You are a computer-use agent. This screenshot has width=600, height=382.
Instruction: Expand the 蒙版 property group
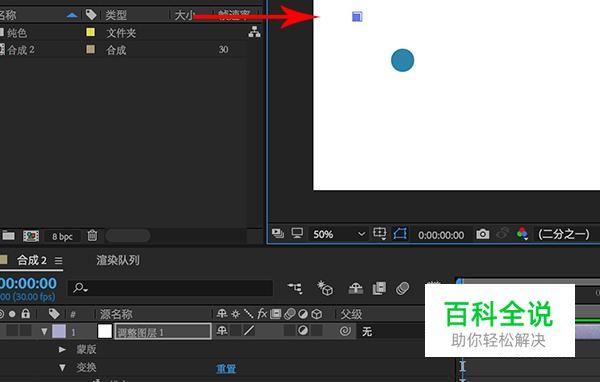pyautogui.click(x=62, y=349)
